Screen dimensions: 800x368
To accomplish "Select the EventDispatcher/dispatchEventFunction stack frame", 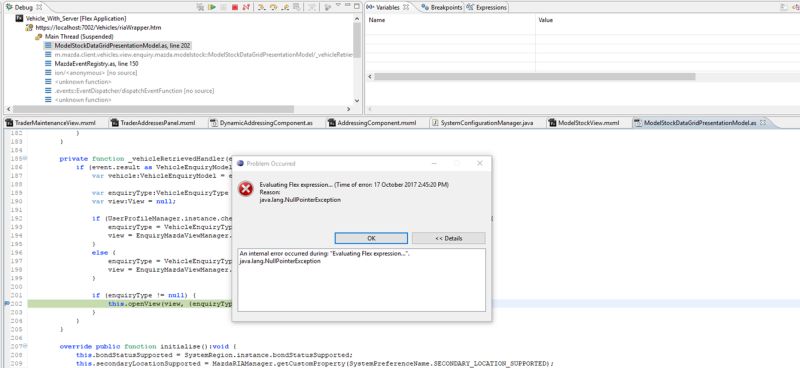I will pyautogui.click(x=134, y=91).
